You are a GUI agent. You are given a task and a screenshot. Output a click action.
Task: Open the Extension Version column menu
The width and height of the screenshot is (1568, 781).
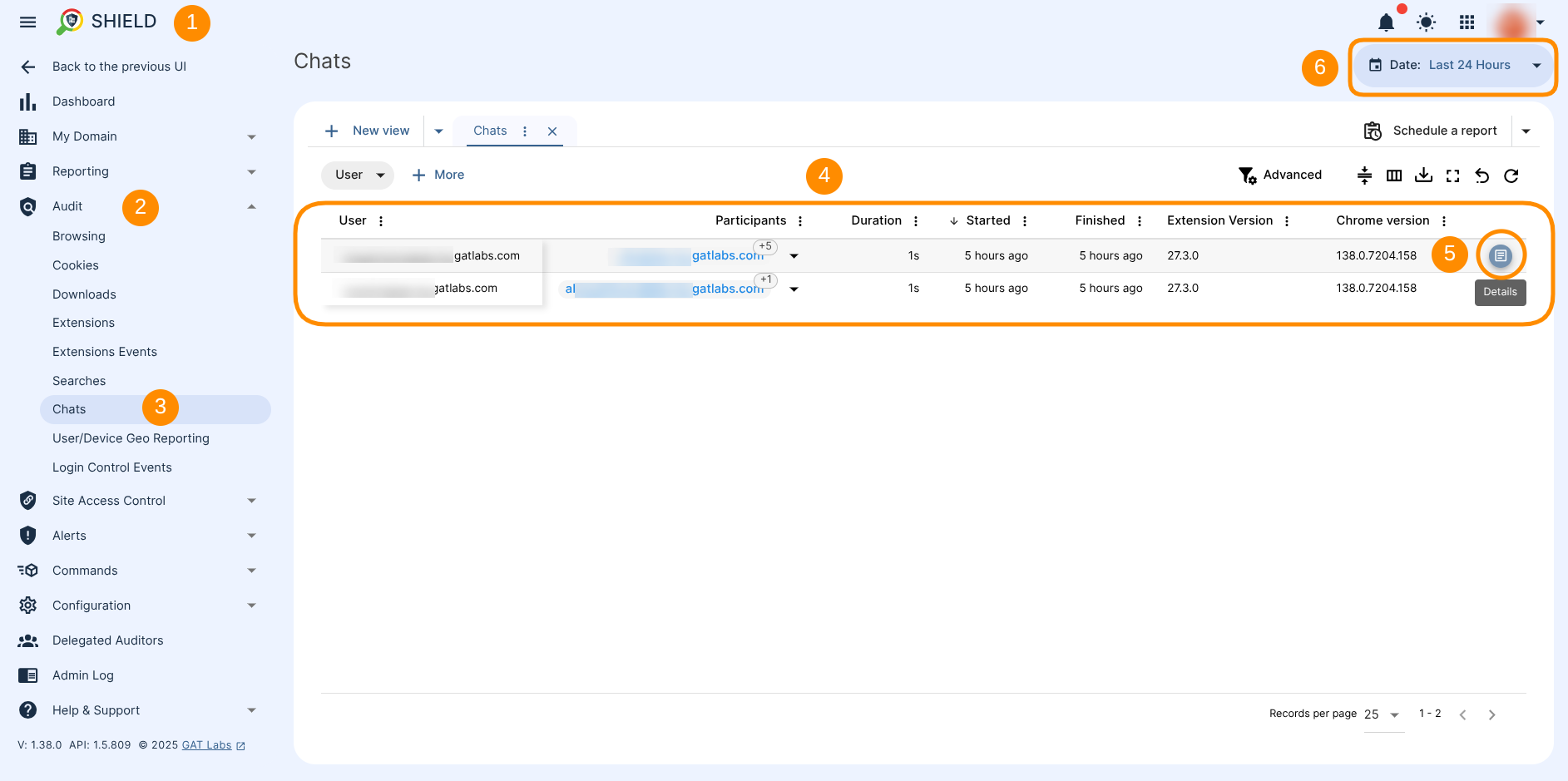(x=1287, y=221)
